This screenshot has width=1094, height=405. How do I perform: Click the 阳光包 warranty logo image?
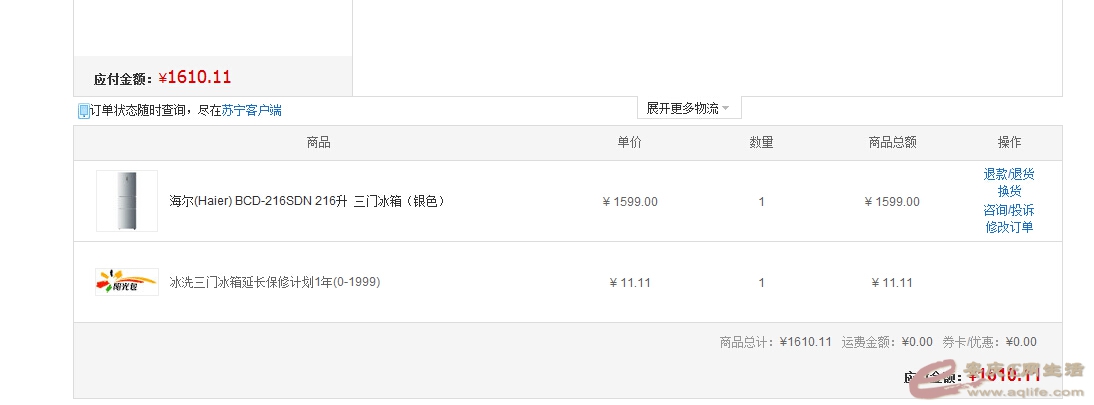point(127,282)
